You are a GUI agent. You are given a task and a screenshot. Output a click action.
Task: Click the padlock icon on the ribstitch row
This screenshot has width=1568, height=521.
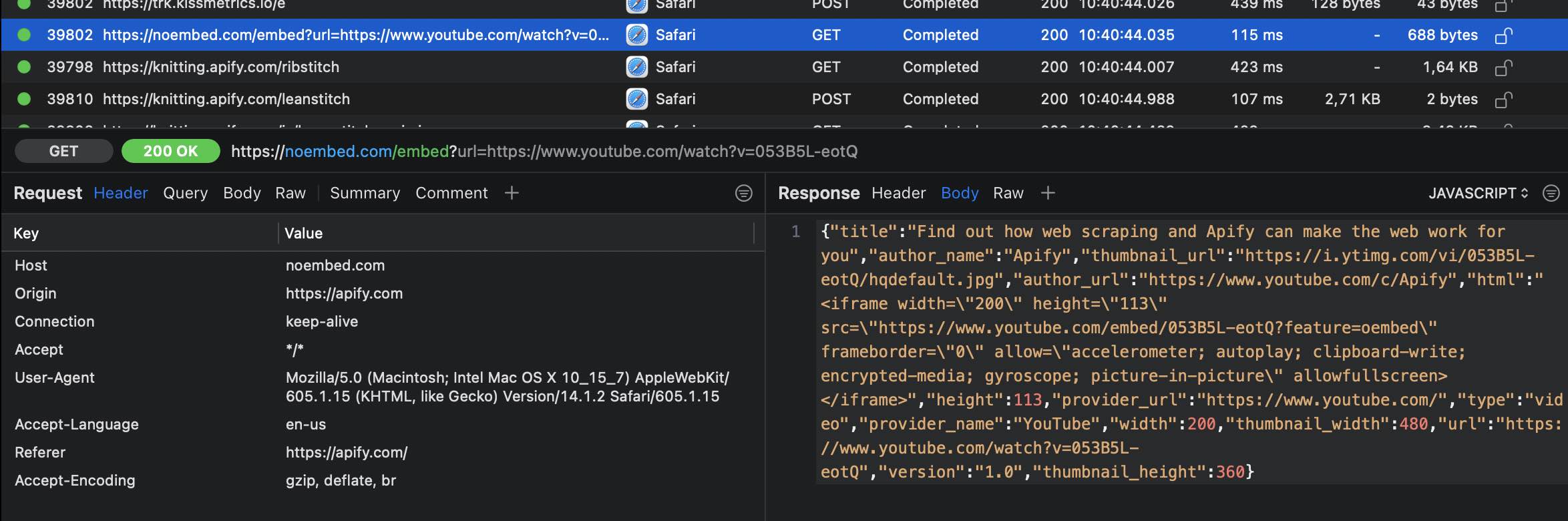(x=1503, y=67)
